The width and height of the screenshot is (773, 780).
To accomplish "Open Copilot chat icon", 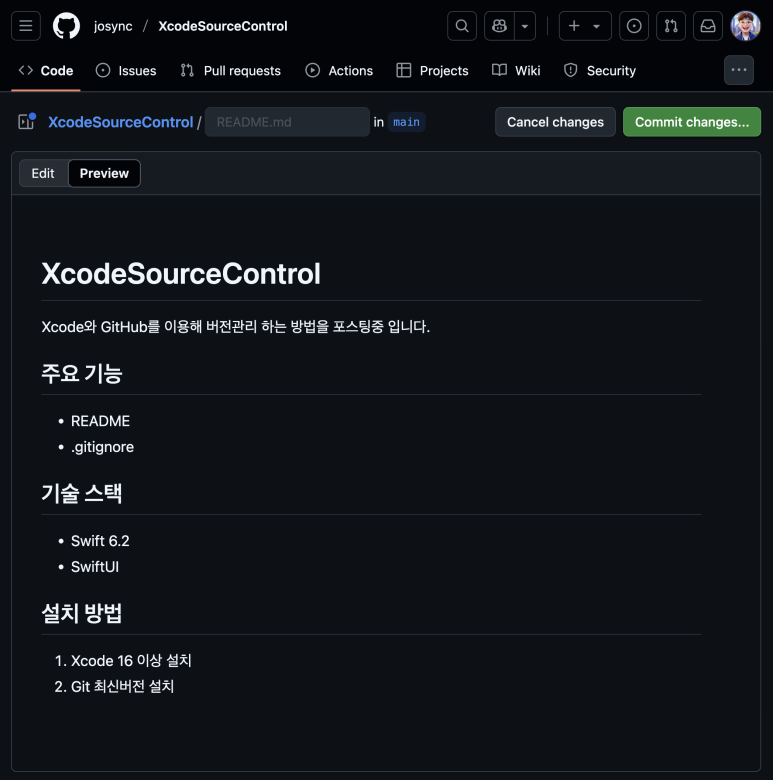I will coord(499,26).
